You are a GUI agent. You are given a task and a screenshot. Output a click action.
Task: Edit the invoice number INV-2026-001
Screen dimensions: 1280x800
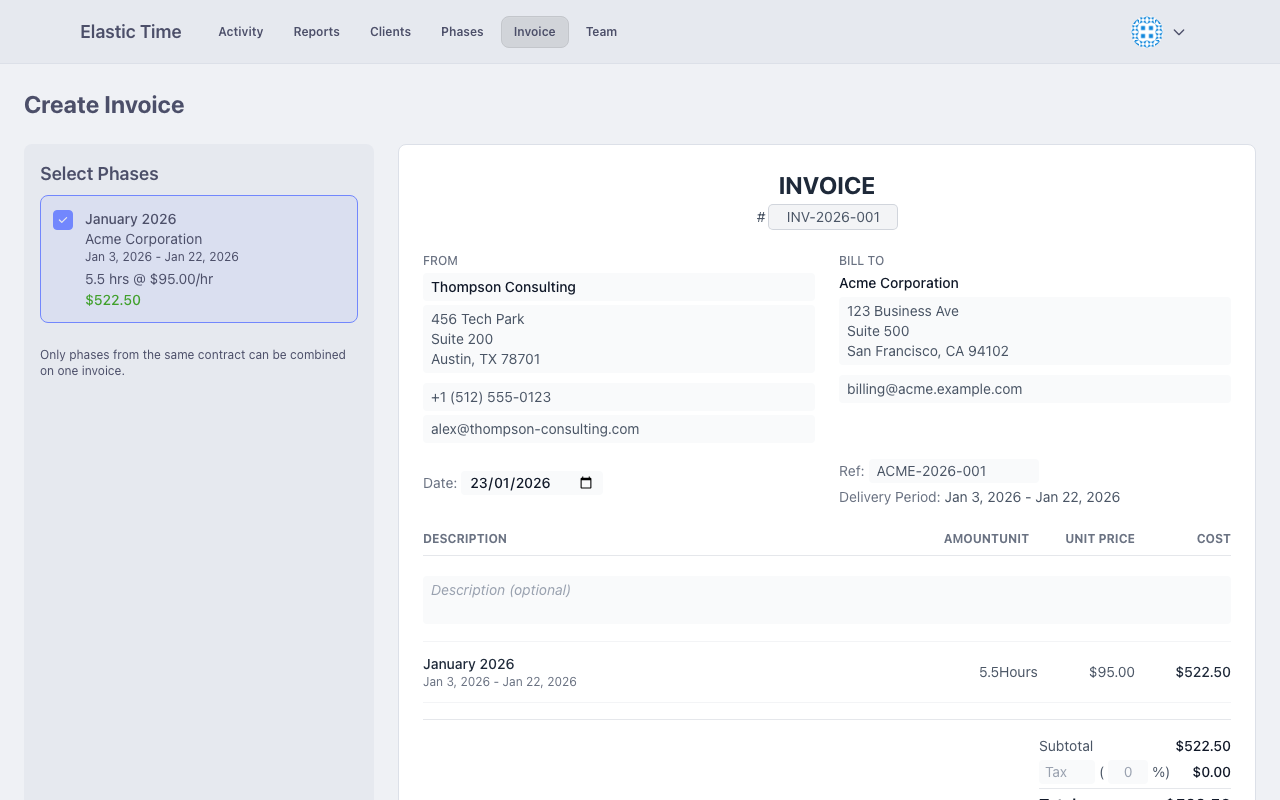833,216
